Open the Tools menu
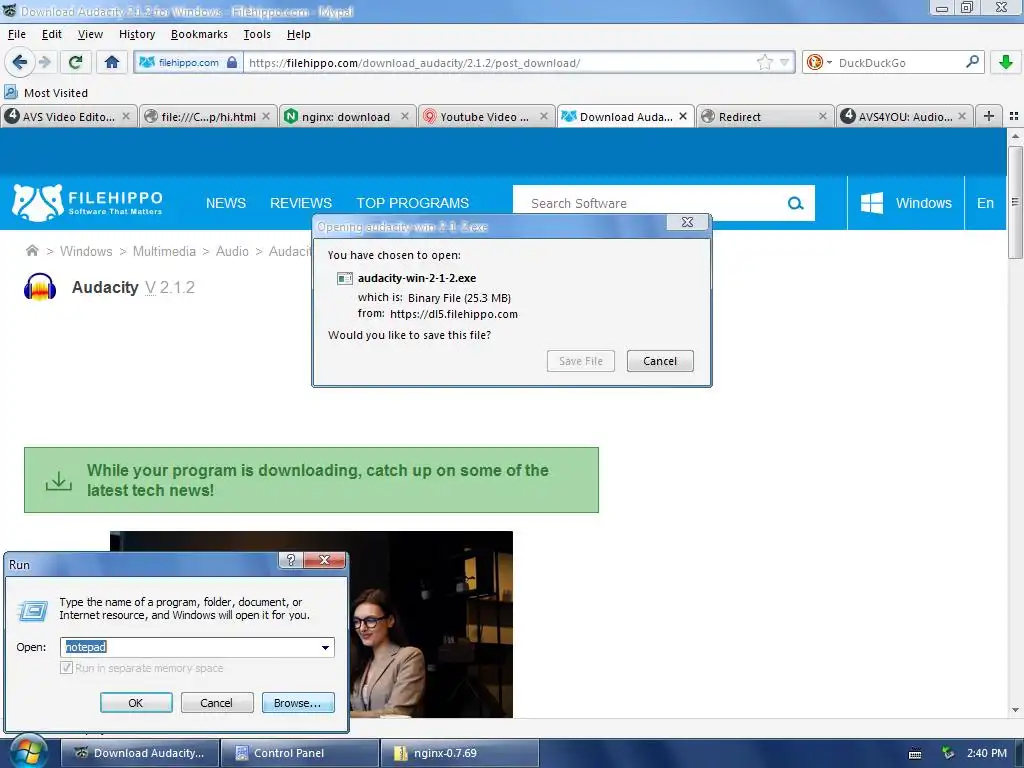 (x=257, y=34)
